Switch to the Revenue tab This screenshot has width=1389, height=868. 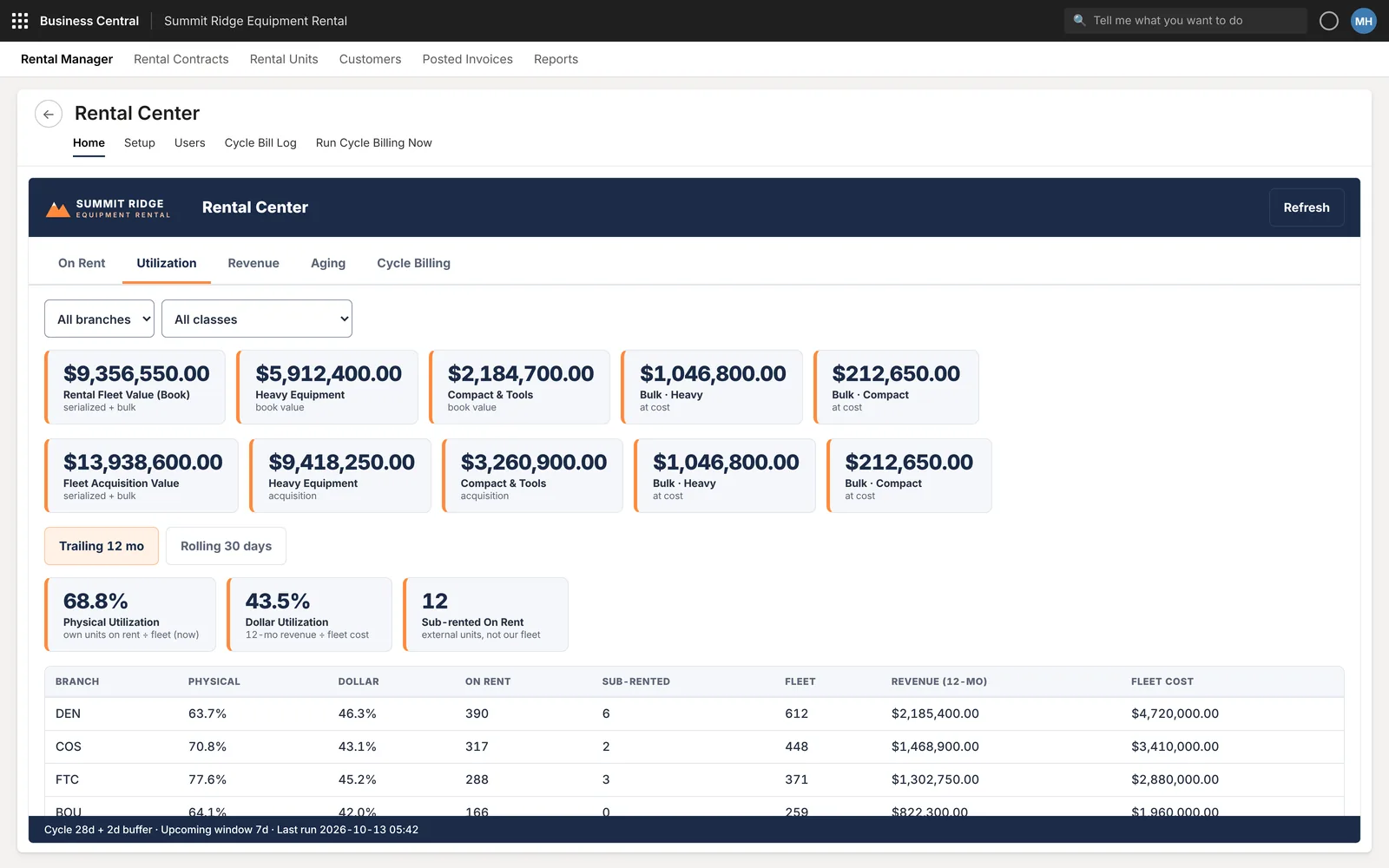click(253, 263)
